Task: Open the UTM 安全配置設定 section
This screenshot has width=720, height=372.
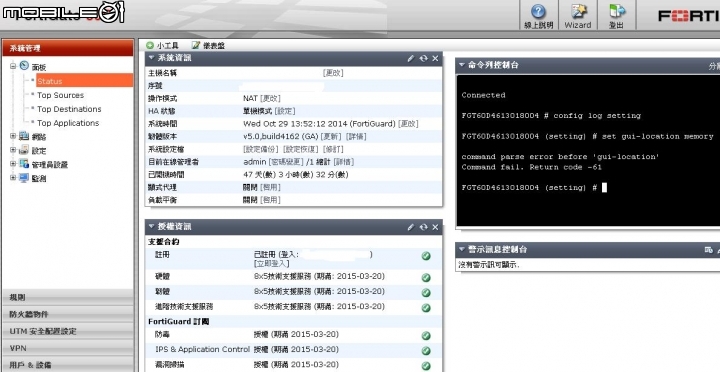Action: 68,331
